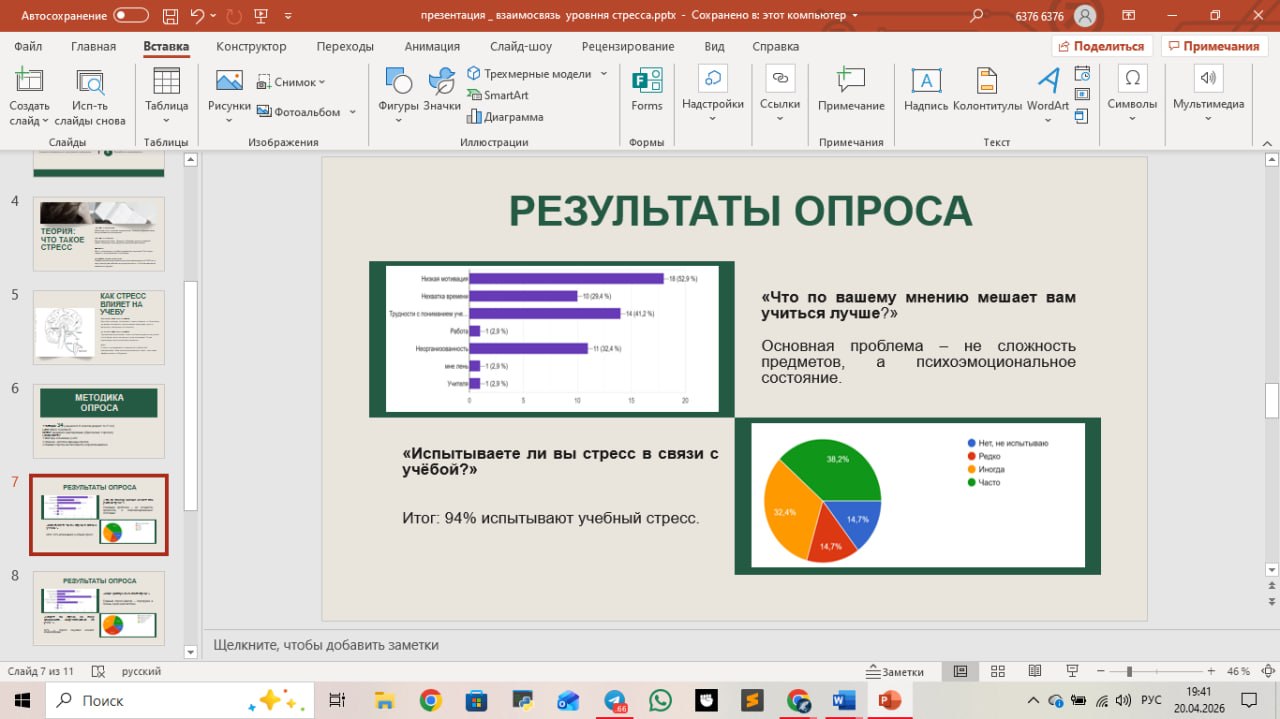Insert date and time icon
Screen dimensions: 1280x719
point(1082,73)
